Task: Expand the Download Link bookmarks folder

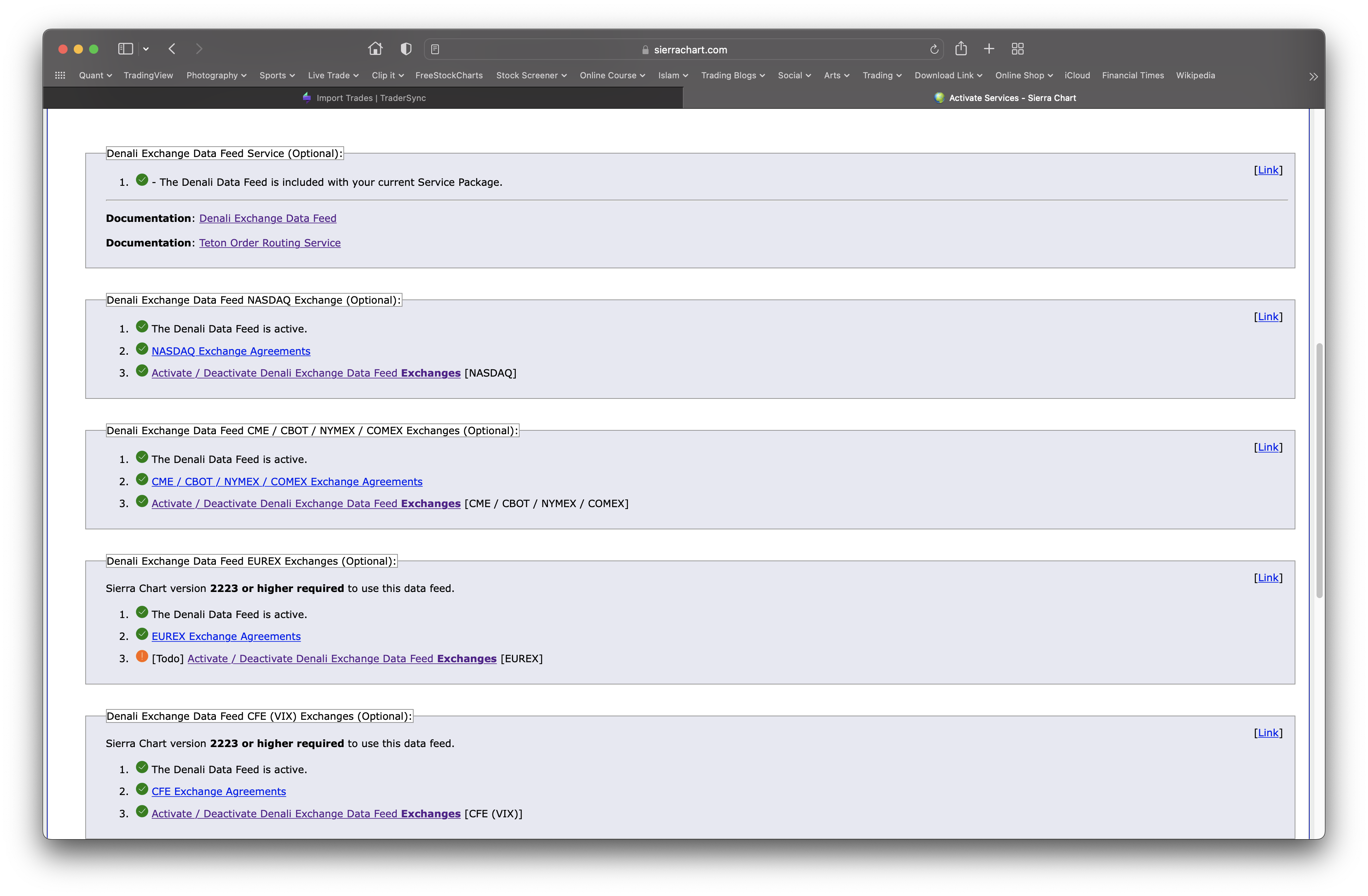Action: point(949,75)
